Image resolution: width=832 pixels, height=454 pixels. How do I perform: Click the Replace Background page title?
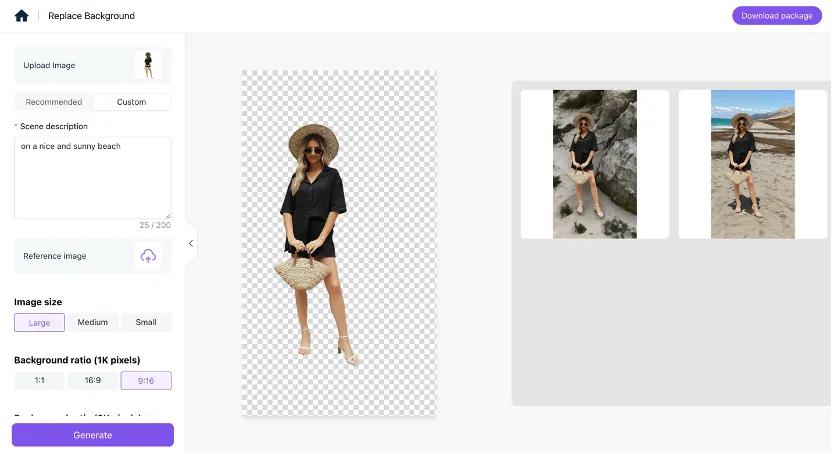point(91,16)
